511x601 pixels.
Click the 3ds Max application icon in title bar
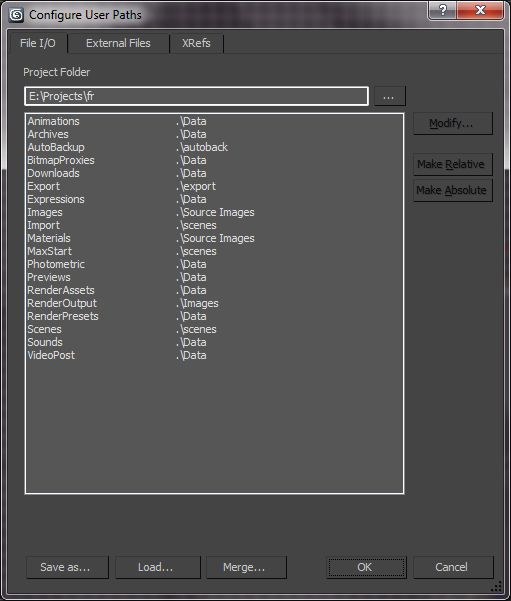coord(16,15)
